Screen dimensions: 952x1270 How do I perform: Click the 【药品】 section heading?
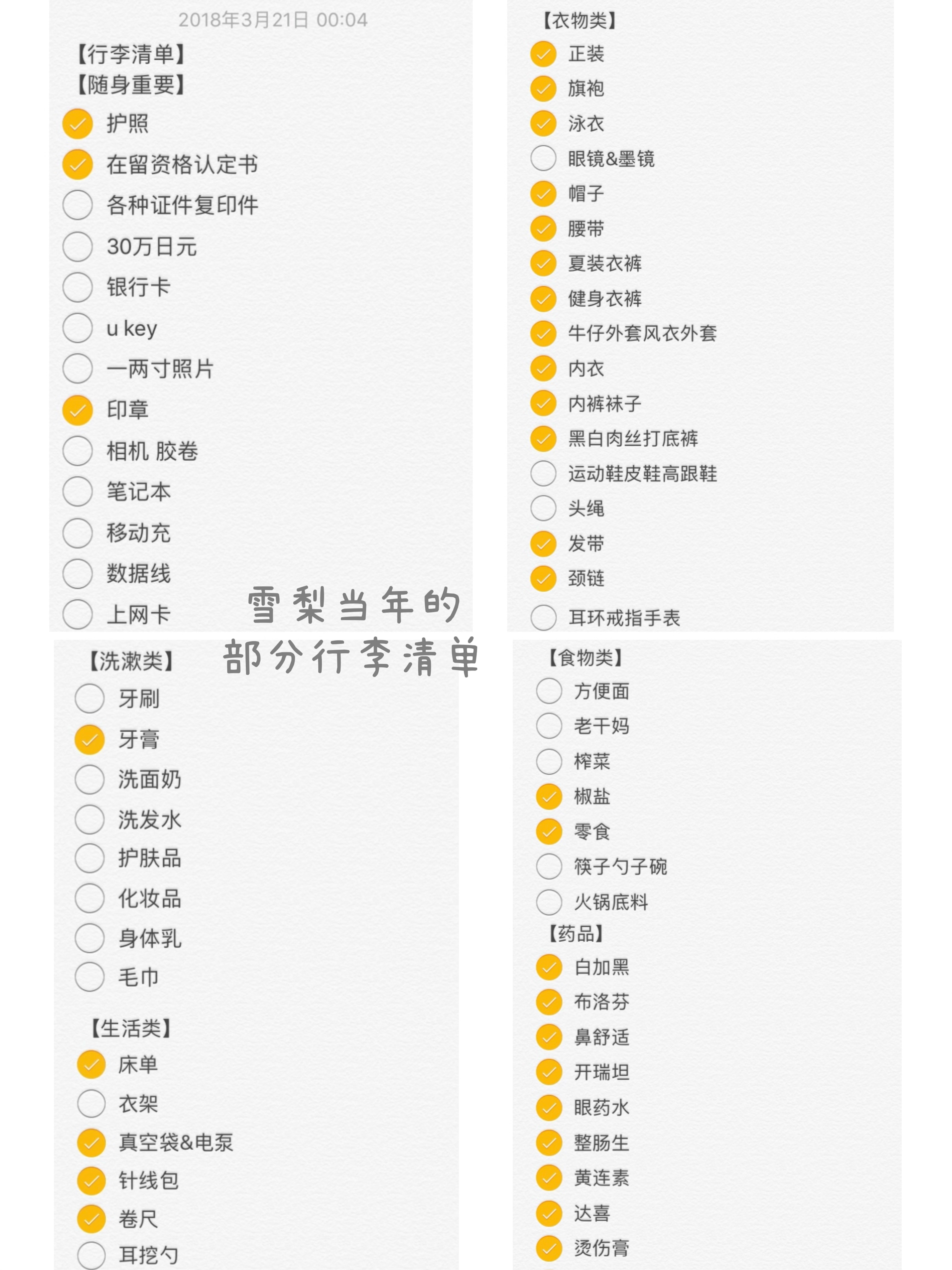coord(576,934)
